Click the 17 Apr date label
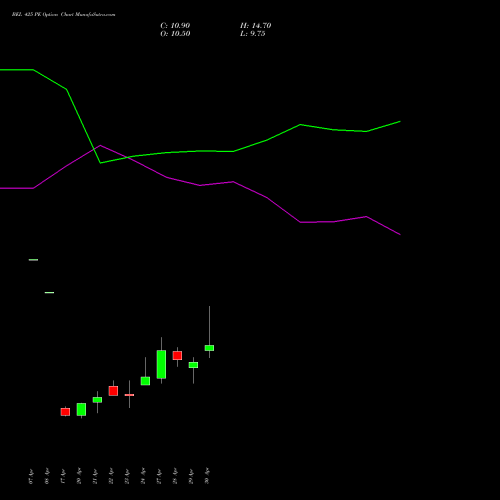Screen dimensions: 500x500 click(x=63, y=476)
